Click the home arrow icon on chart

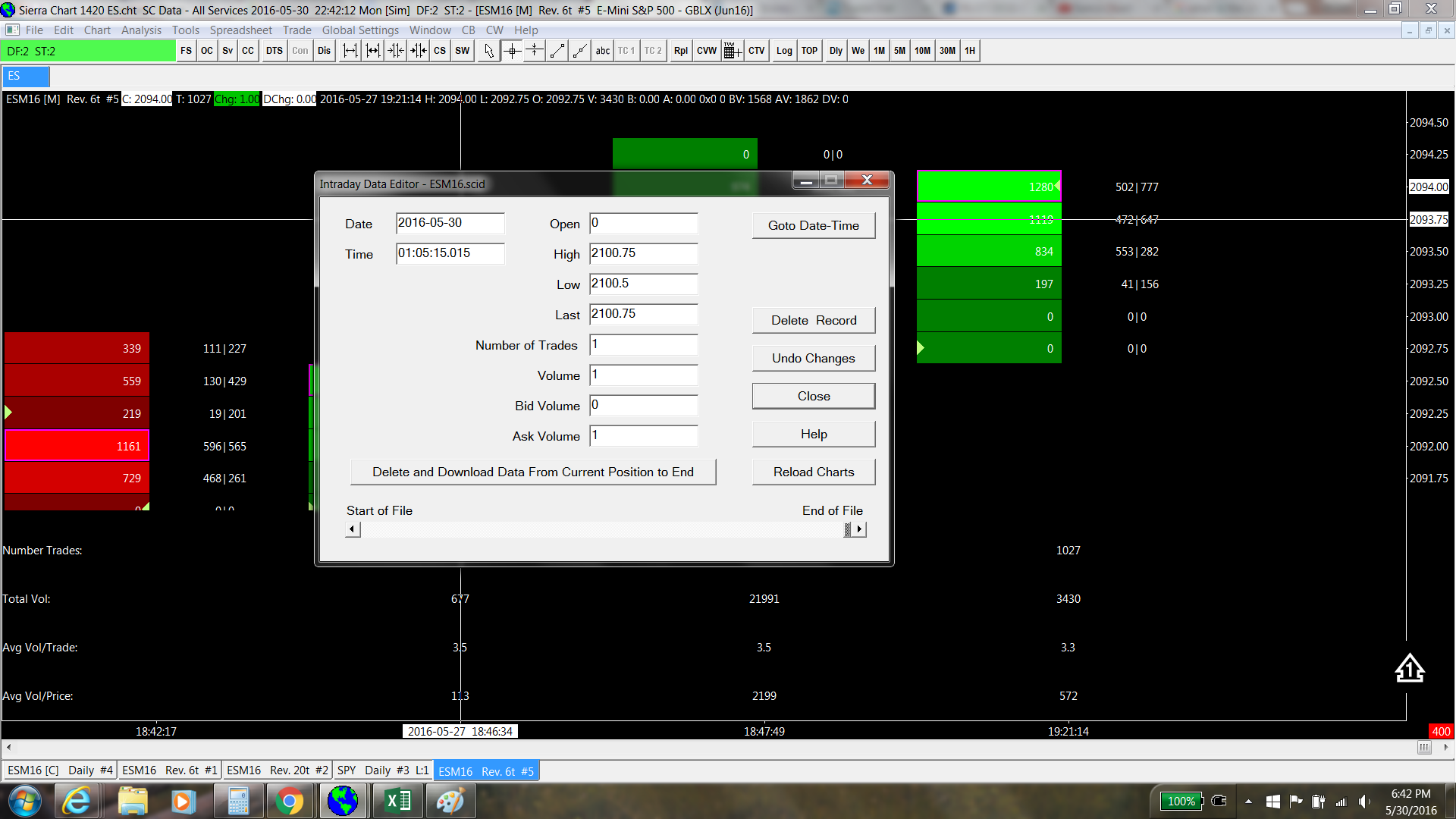coord(1409,668)
